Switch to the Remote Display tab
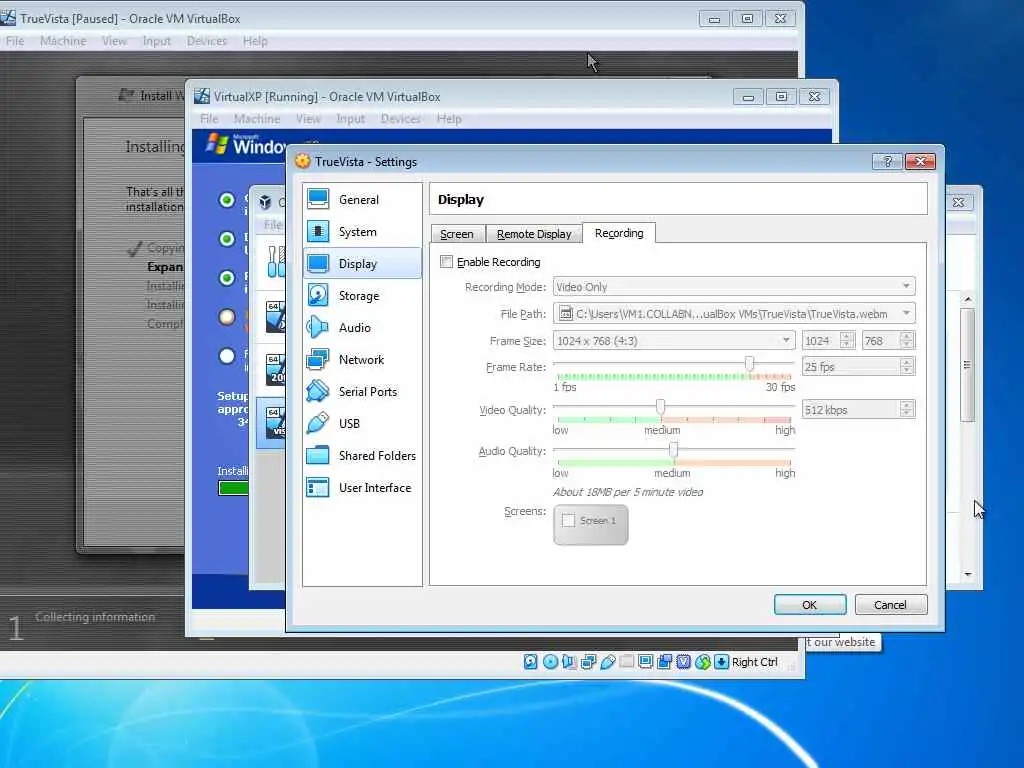This screenshot has height=768, width=1024. click(534, 234)
